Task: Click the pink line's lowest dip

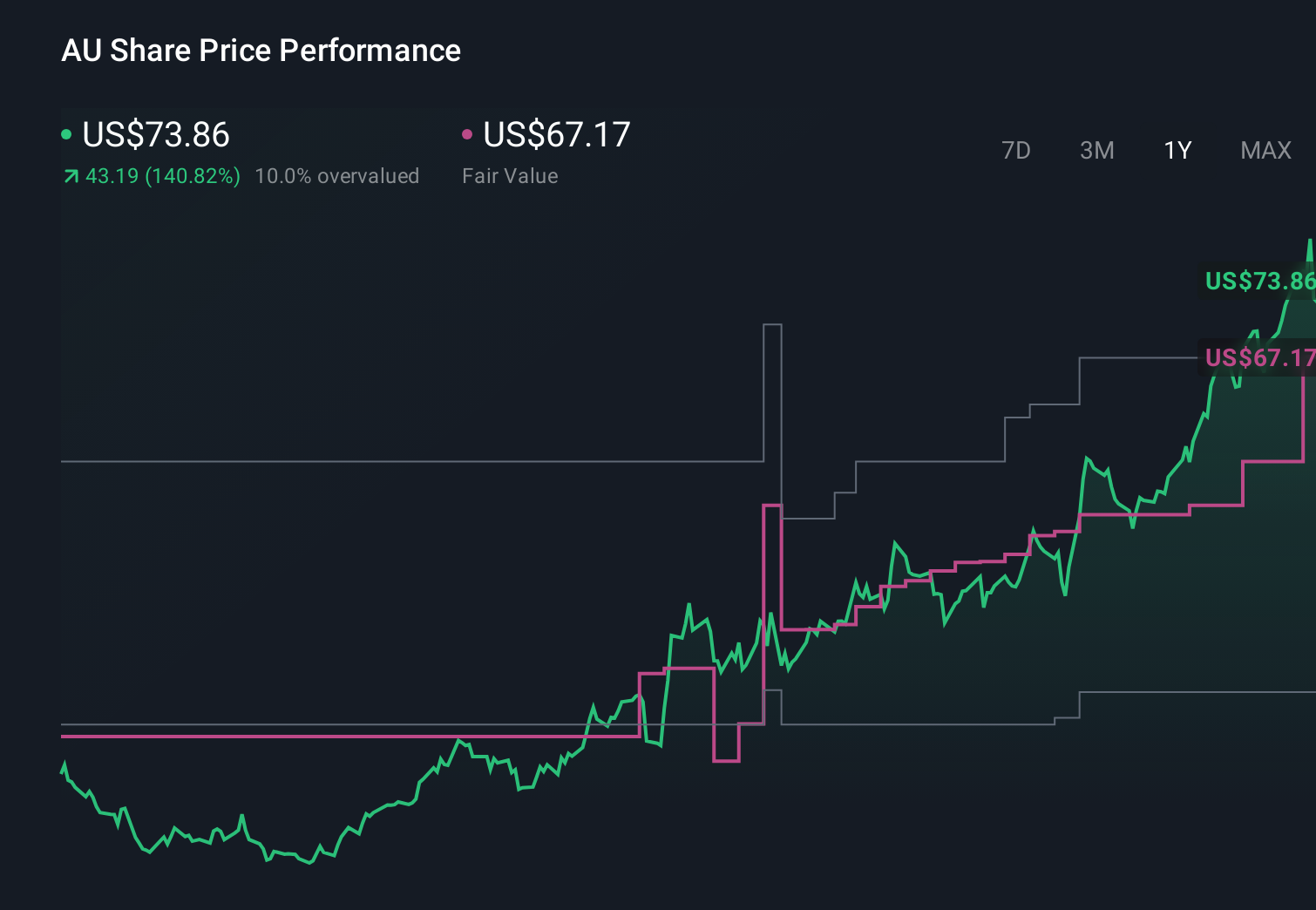Action: [726, 761]
